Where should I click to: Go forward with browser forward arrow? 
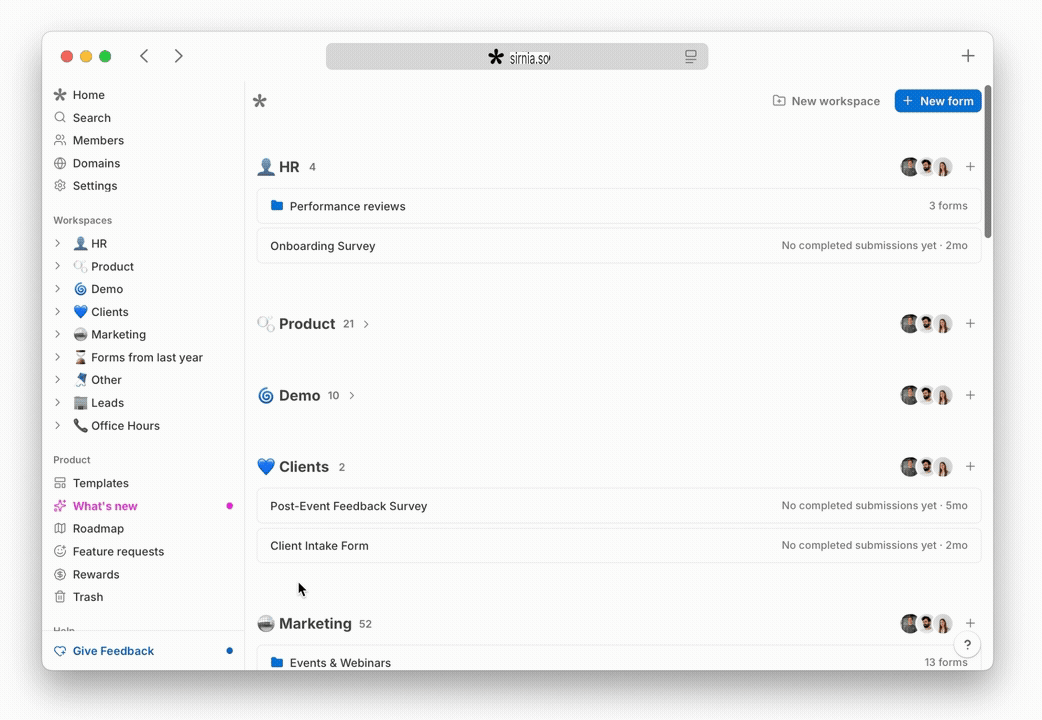(x=178, y=56)
